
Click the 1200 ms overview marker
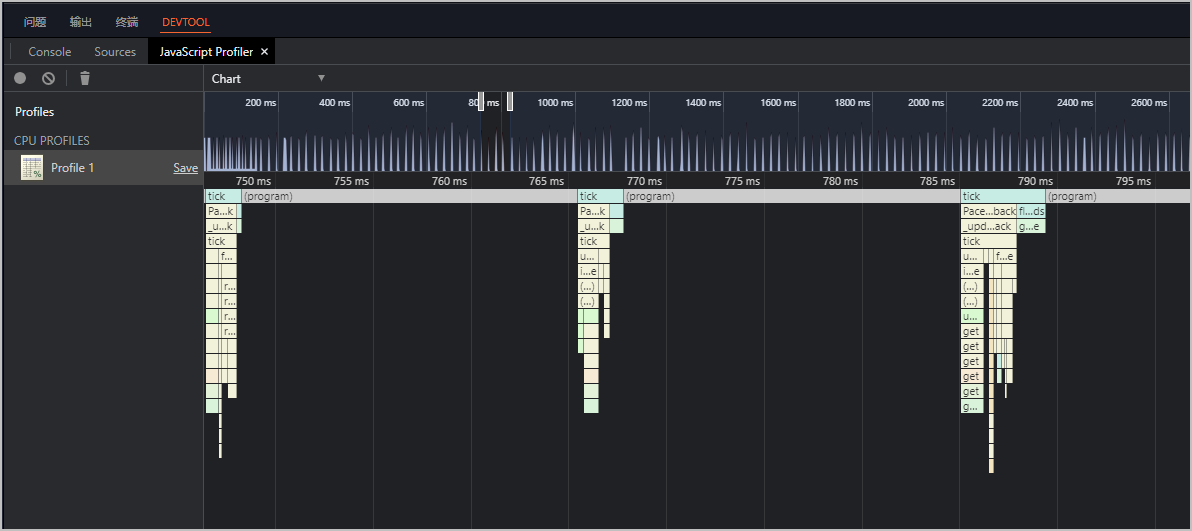(629, 103)
